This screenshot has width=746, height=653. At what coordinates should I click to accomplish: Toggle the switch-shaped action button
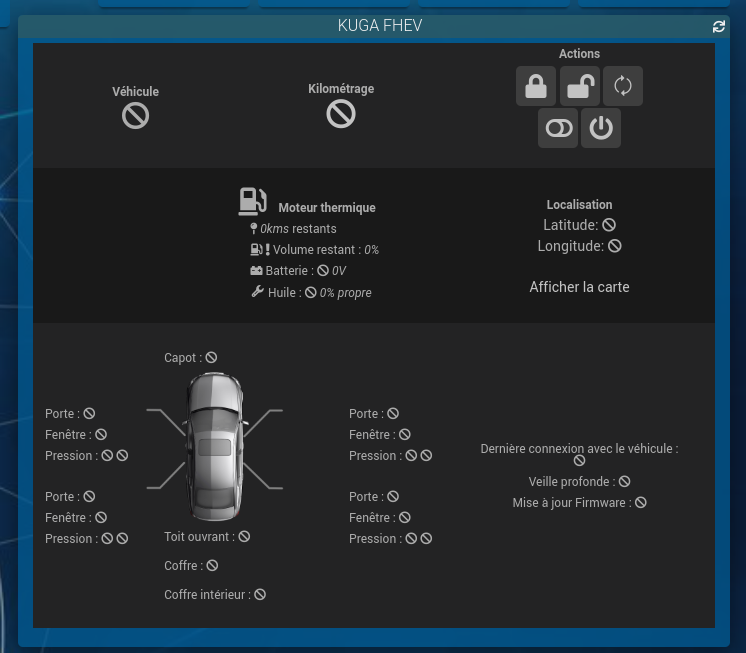click(x=558, y=128)
